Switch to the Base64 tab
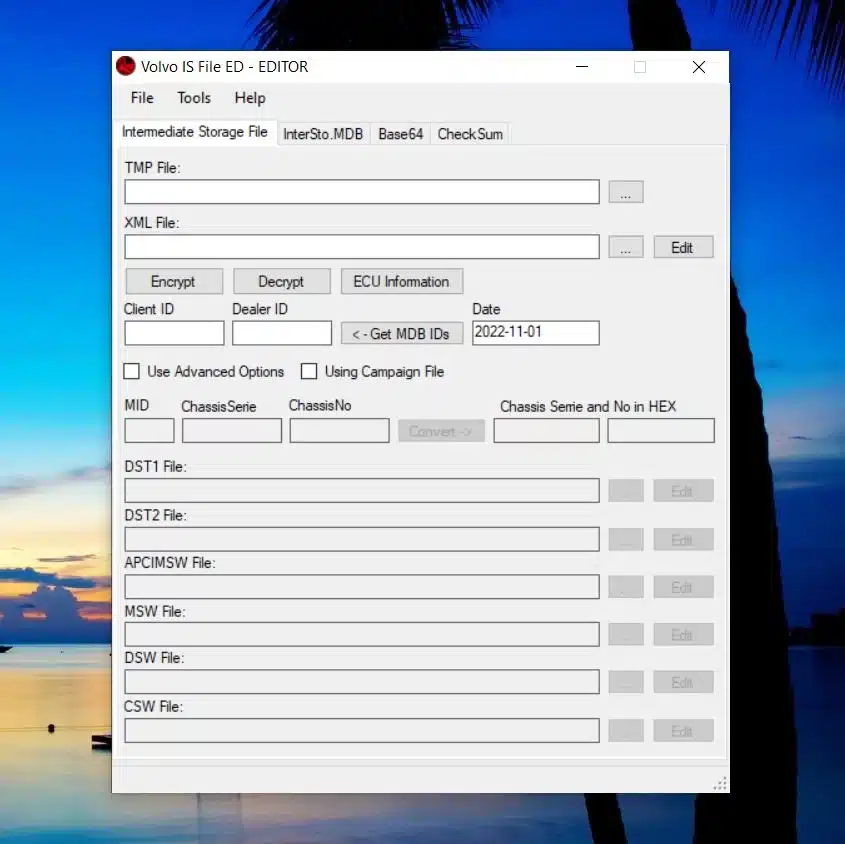Image resolution: width=845 pixels, height=844 pixels. click(400, 132)
